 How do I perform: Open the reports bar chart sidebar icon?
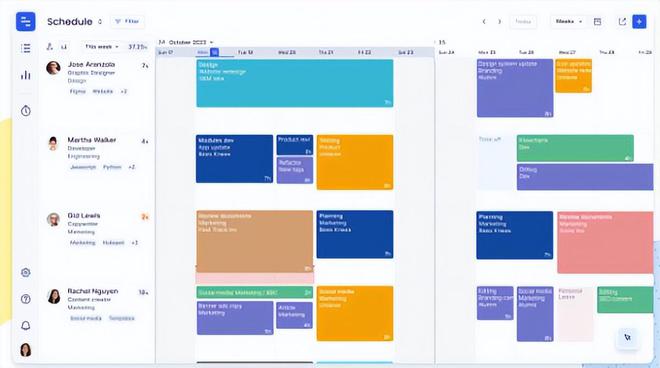[x=26, y=75]
